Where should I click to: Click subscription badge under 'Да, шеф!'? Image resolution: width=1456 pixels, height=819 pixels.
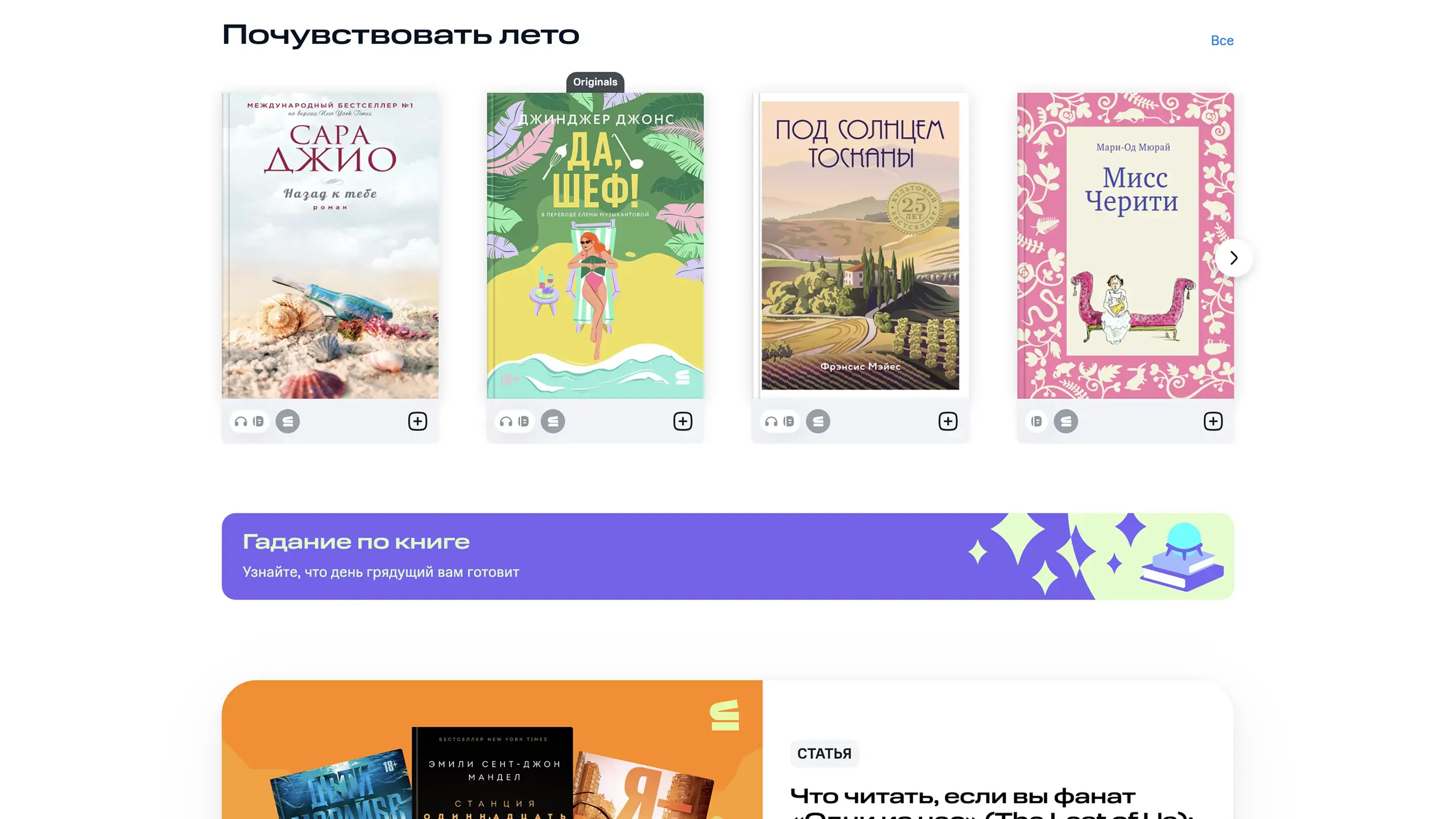click(552, 421)
